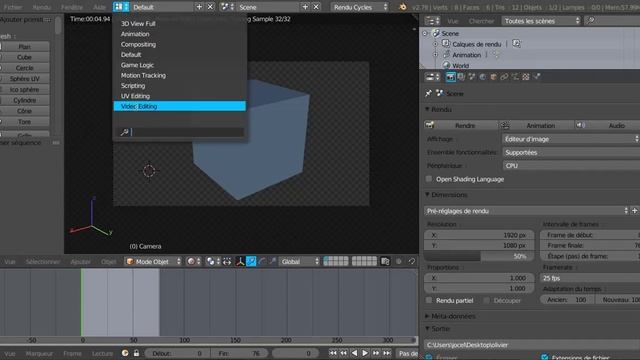640x360 pixels.
Task: Toggle Extensions de fichier checkbox
Action: (x=544, y=357)
